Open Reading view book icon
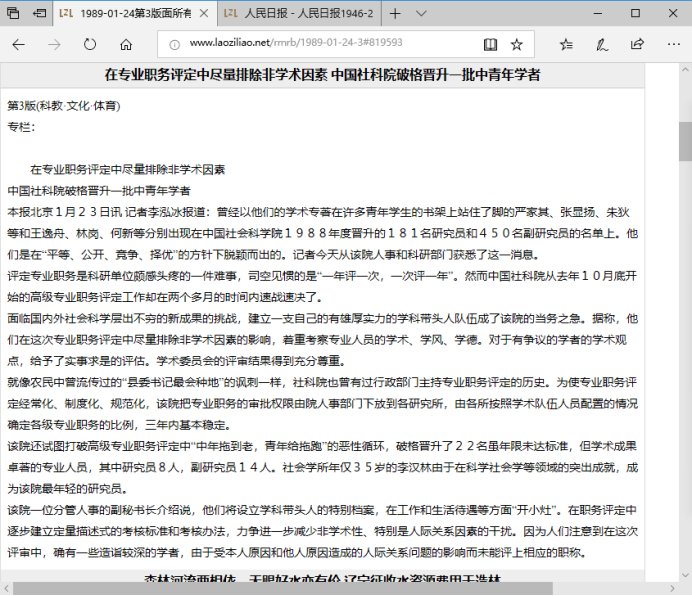This screenshot has height=596, width=692. pos(490,44)
